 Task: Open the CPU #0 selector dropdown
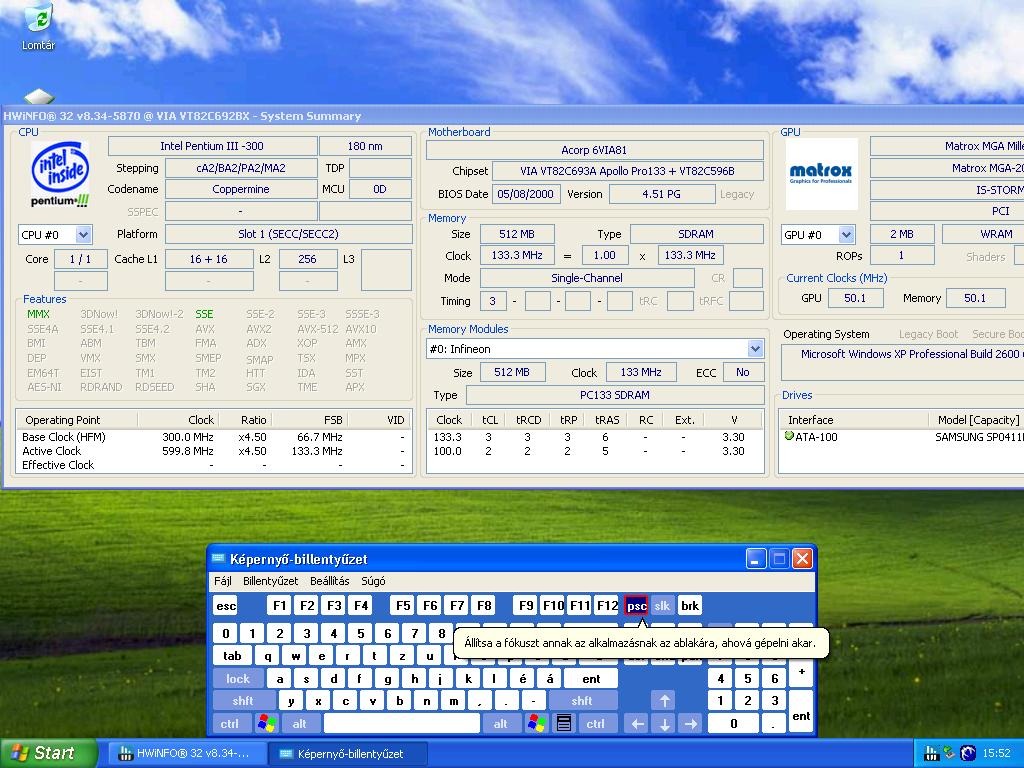pos(83,234)
